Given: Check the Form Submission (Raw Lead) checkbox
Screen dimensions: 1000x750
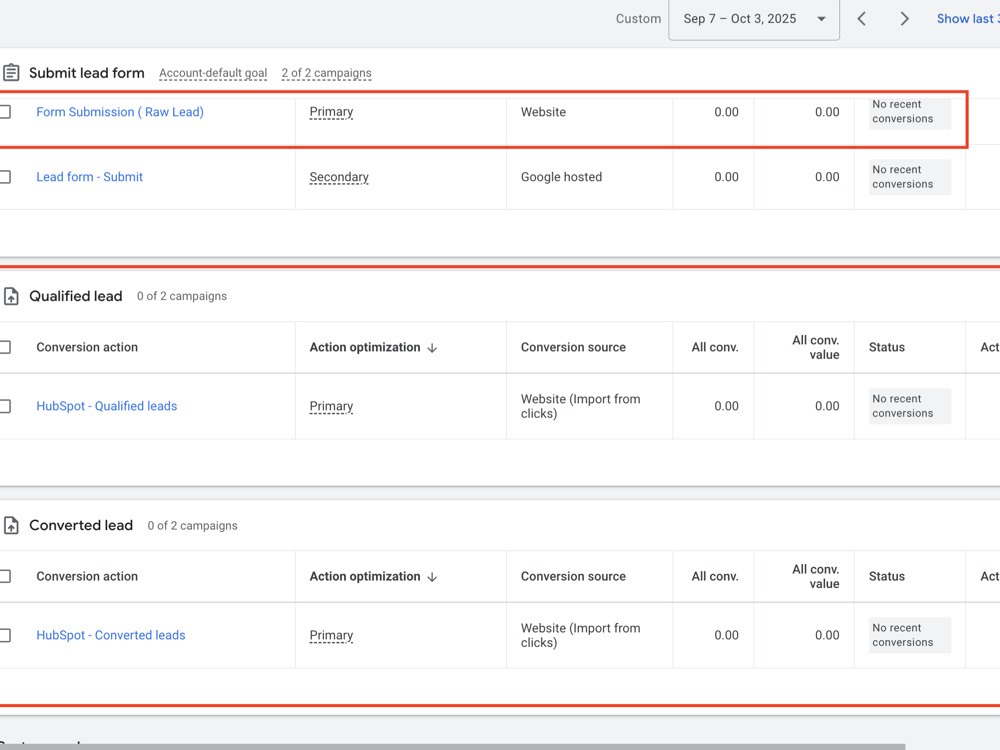Looking at the screenshot, I should (5, 112).
